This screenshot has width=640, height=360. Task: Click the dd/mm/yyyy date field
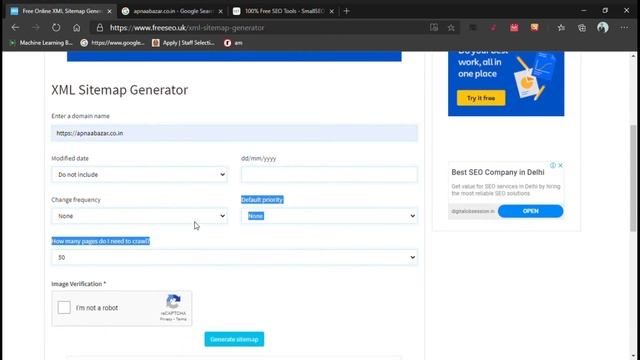[329, 174]
